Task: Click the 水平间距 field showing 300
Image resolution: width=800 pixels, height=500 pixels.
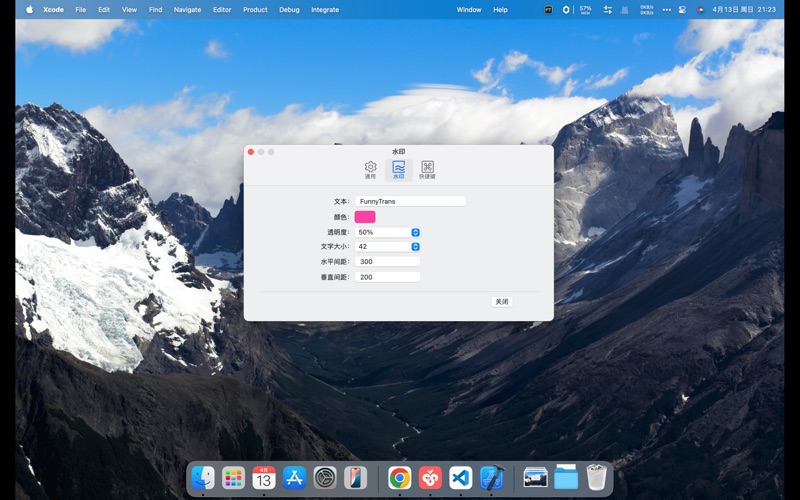Action: click(387, 261)
